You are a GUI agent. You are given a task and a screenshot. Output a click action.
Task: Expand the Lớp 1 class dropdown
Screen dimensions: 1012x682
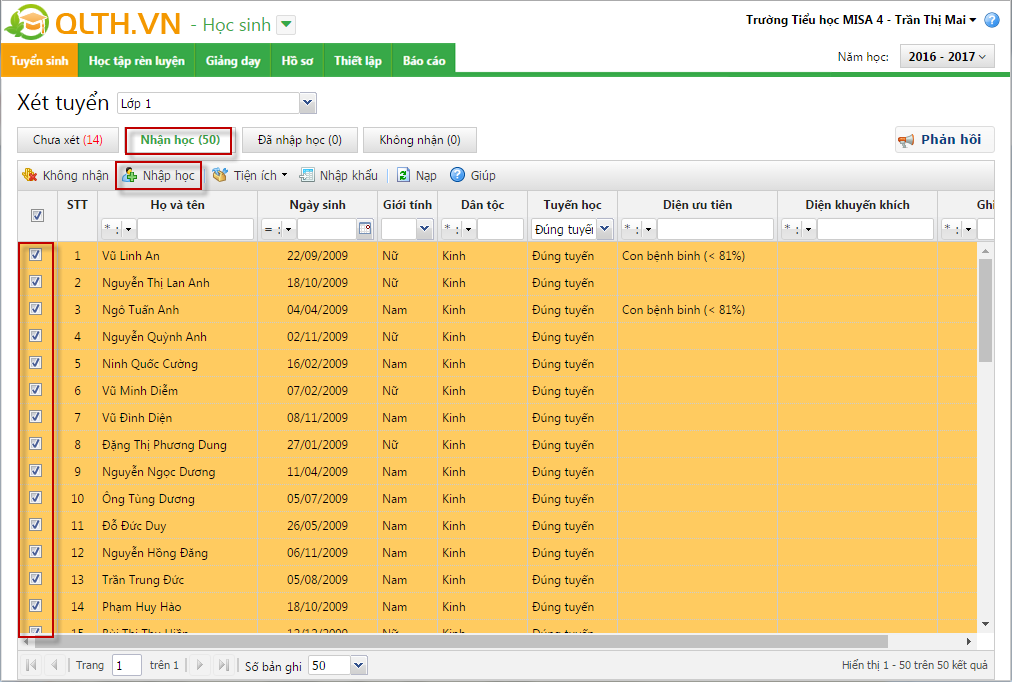click(x=307, y=103)
